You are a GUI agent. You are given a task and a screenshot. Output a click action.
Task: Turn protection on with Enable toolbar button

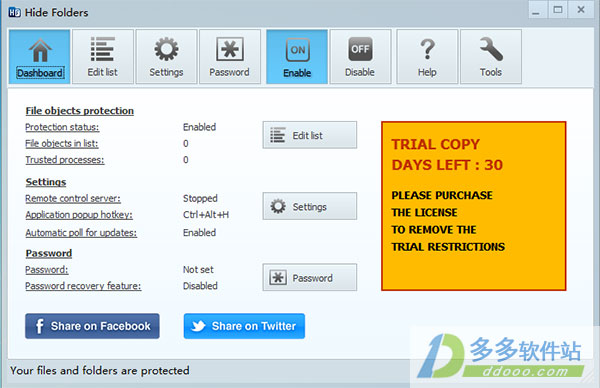click(297, 57)
